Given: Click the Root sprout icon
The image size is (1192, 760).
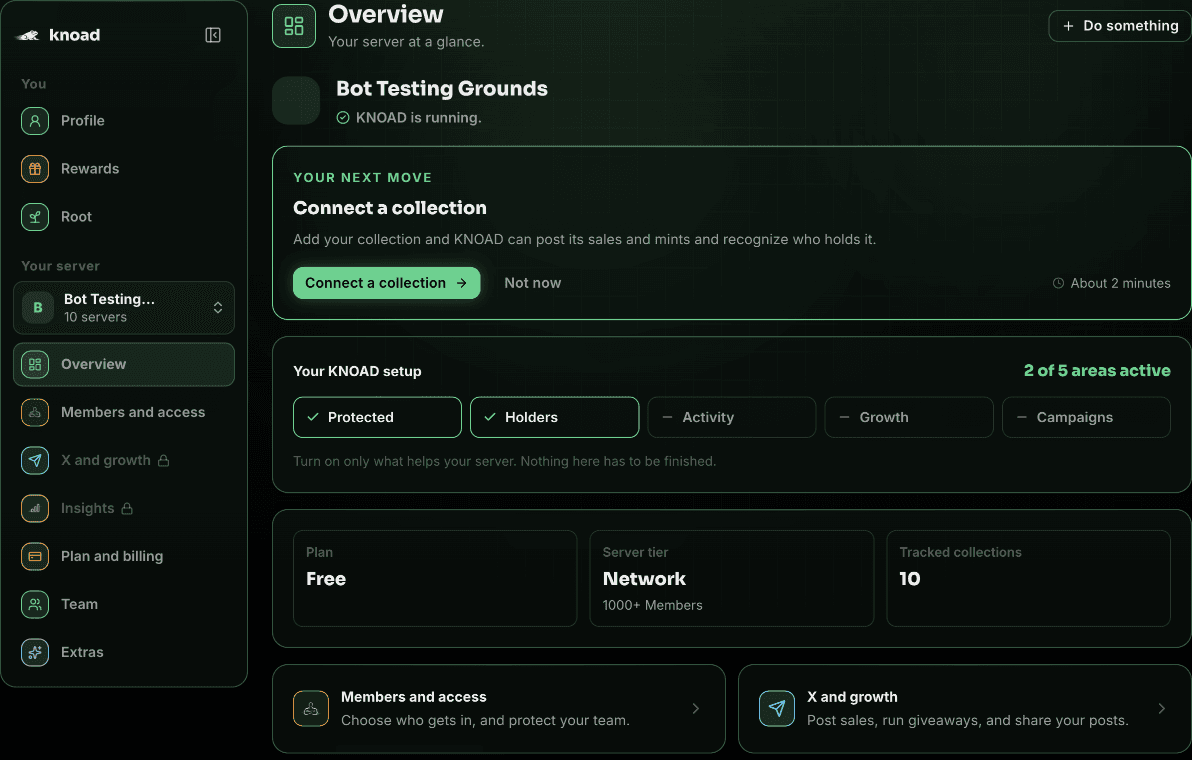Looking at the screenshot, I should click(35, 217).
